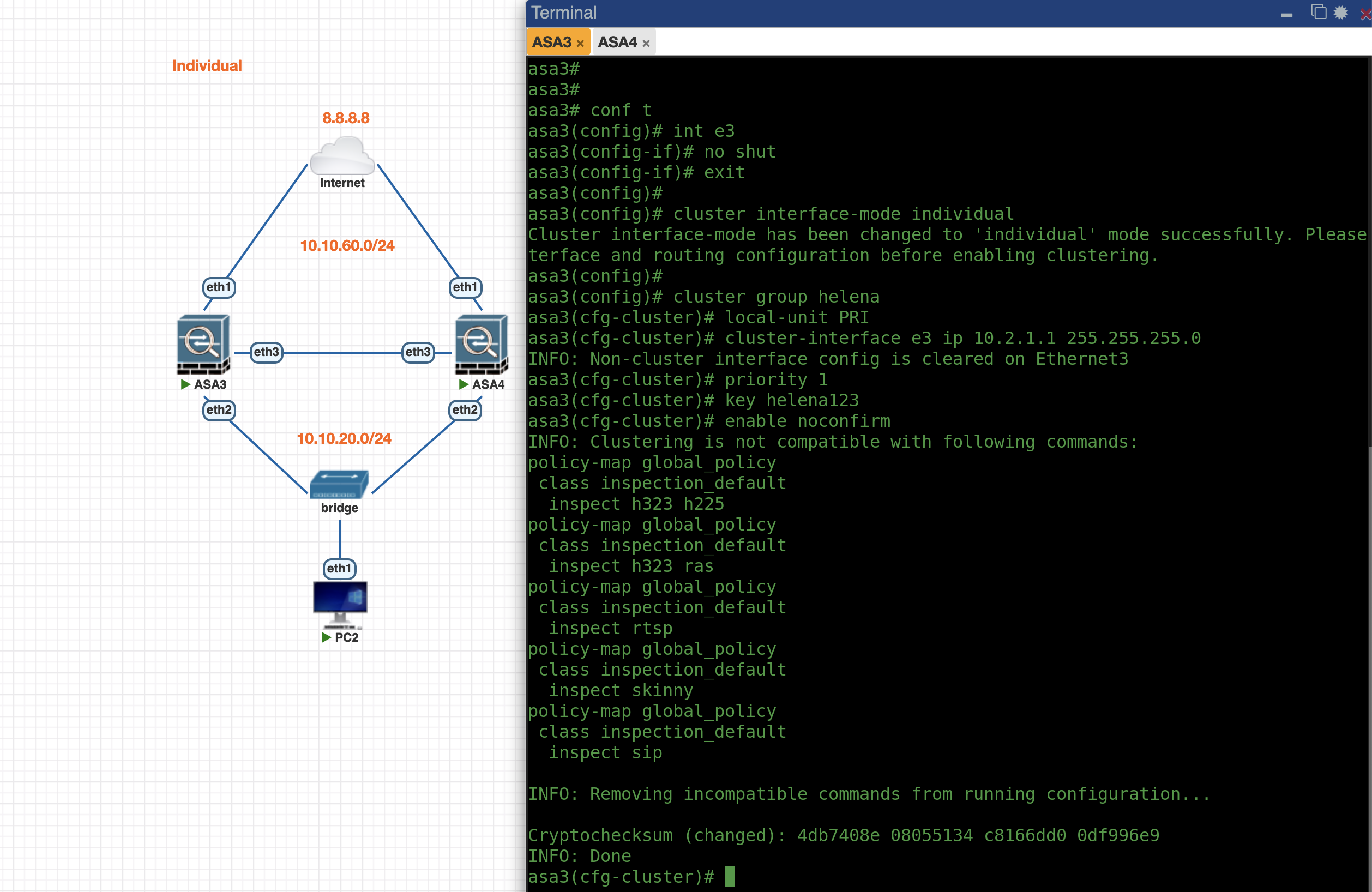Click ASA4's eth2 interface label

(465, 409)
